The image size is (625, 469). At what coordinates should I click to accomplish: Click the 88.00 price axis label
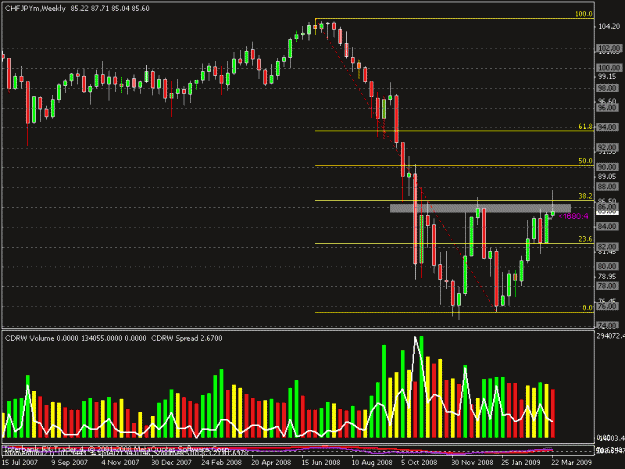click(x=607, y=187)
